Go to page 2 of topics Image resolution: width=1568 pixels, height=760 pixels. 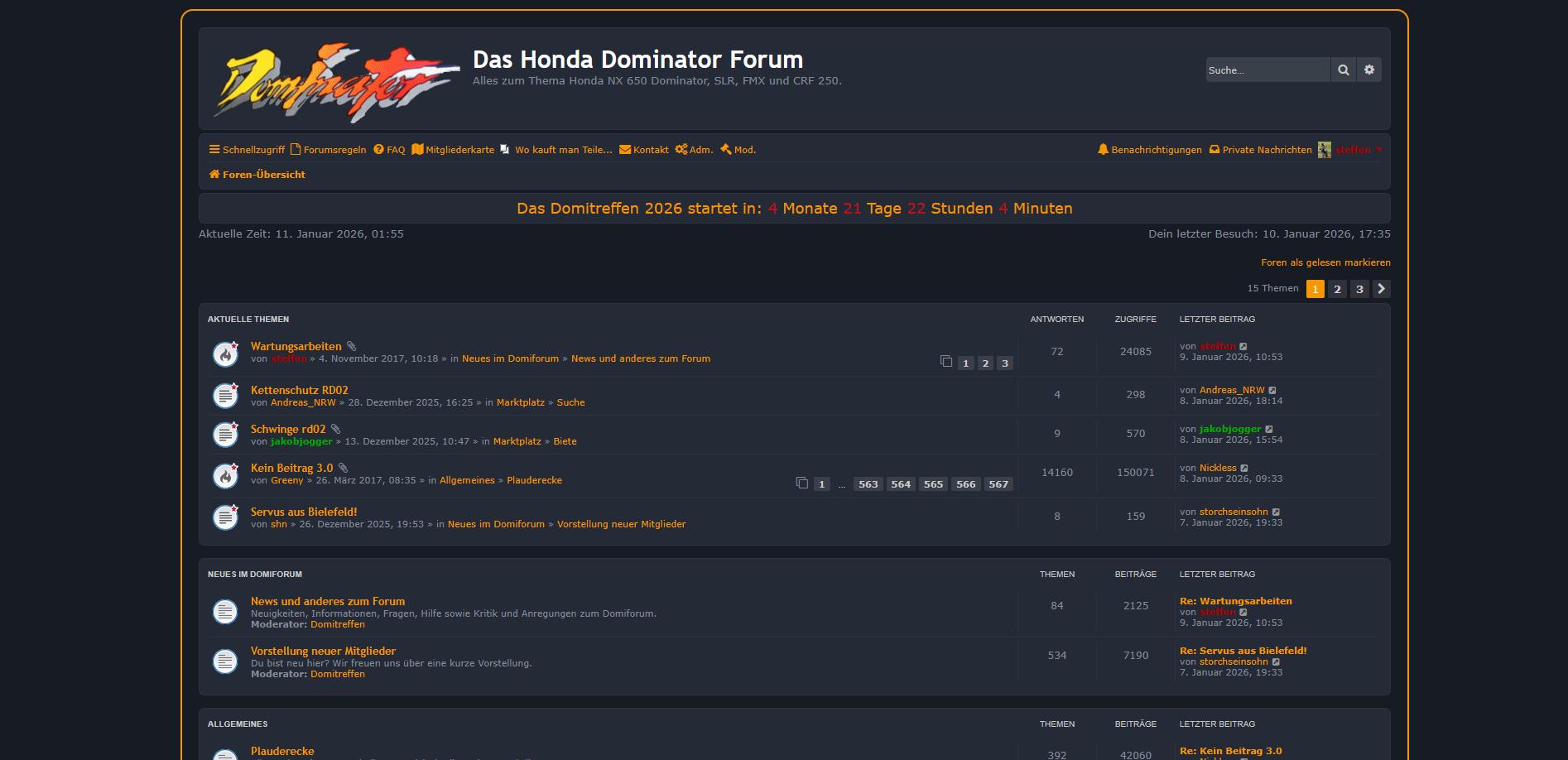click(x=1337, y=289)
